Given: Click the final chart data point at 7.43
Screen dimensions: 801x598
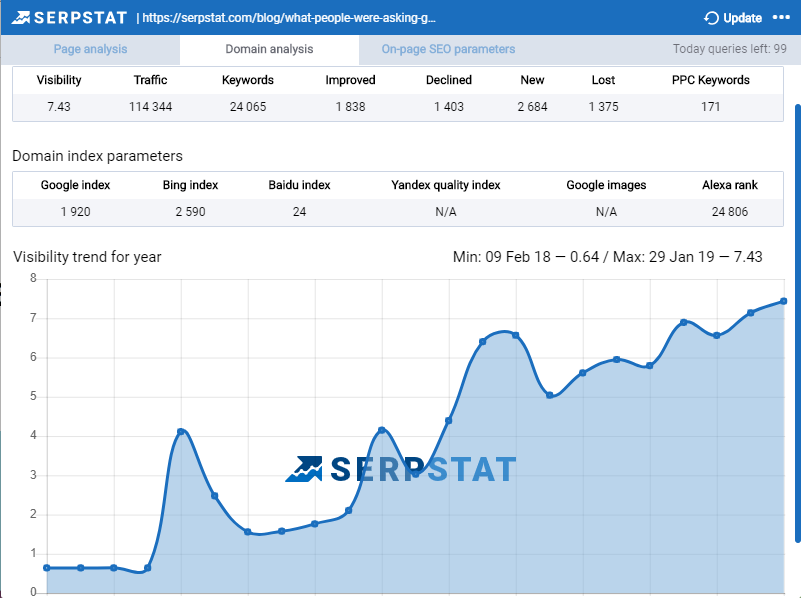Looking at the screenshot, I should (784, 301).
